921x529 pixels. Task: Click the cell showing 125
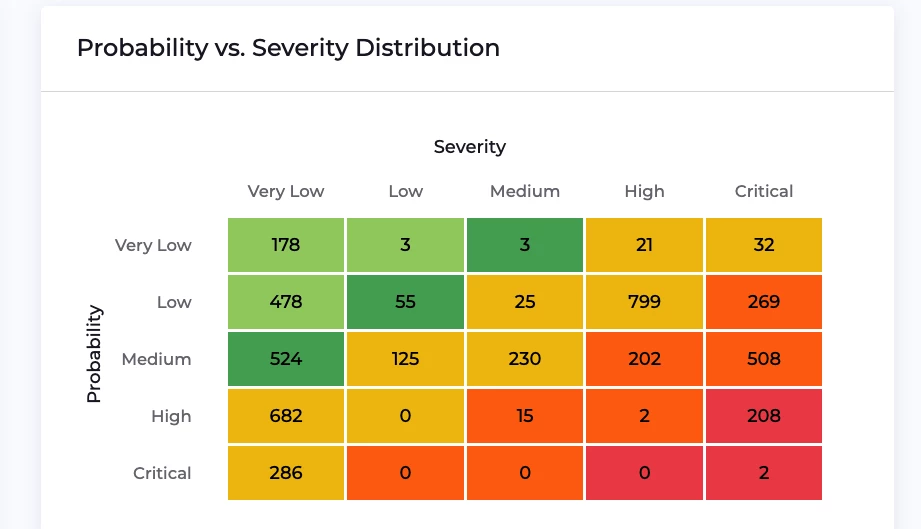(405, 359)
